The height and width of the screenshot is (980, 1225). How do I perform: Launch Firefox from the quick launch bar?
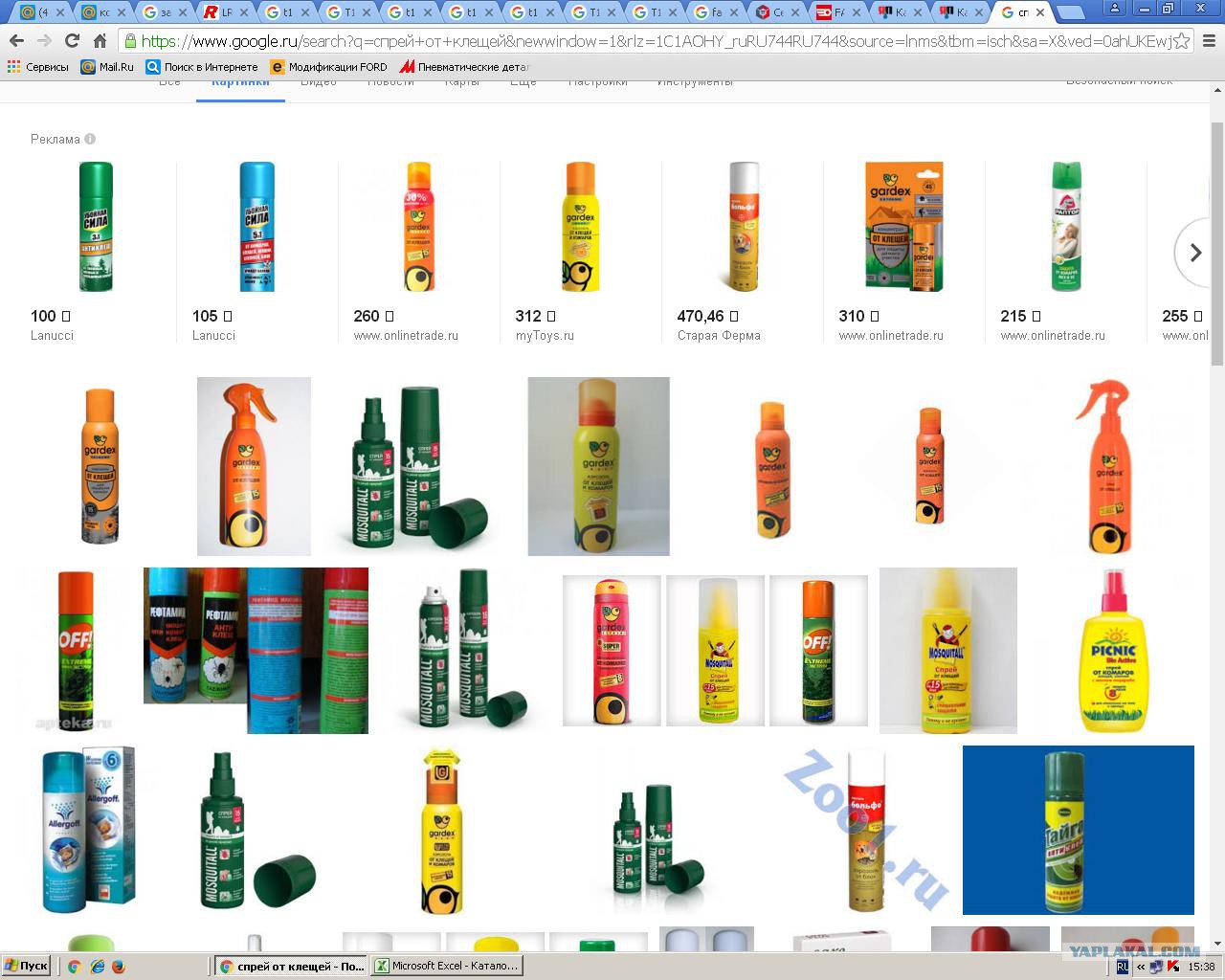tap(119, 967)
